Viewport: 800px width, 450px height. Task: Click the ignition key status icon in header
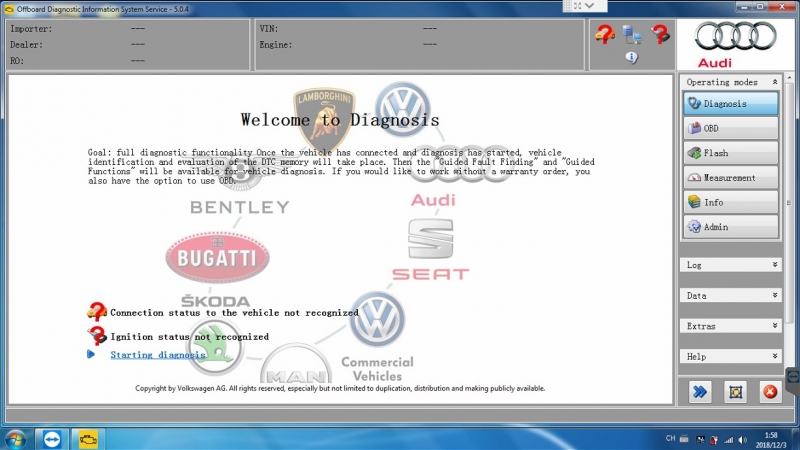tap(660, 35)
